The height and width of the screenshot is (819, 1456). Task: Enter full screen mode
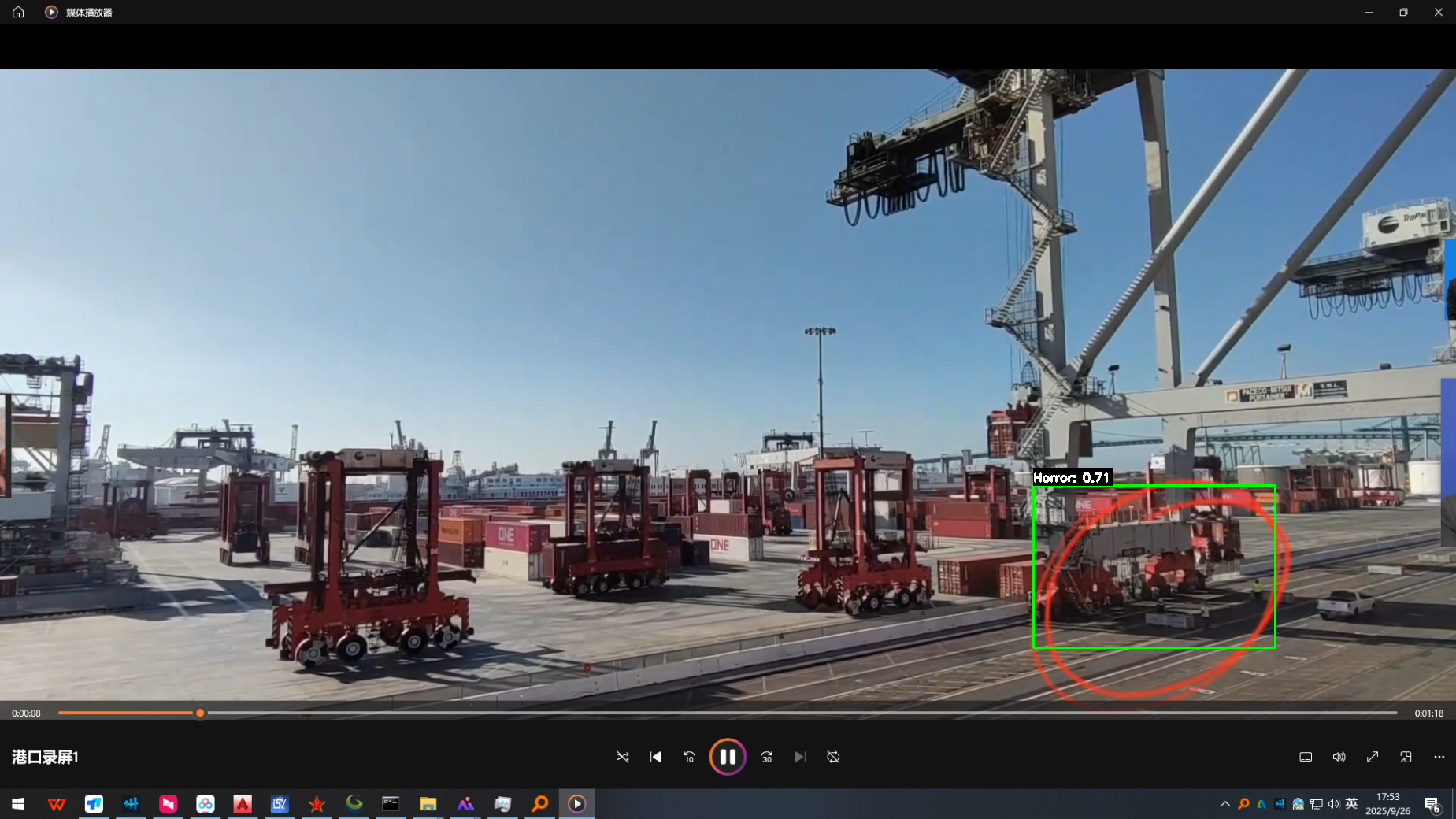point(1373,757)
